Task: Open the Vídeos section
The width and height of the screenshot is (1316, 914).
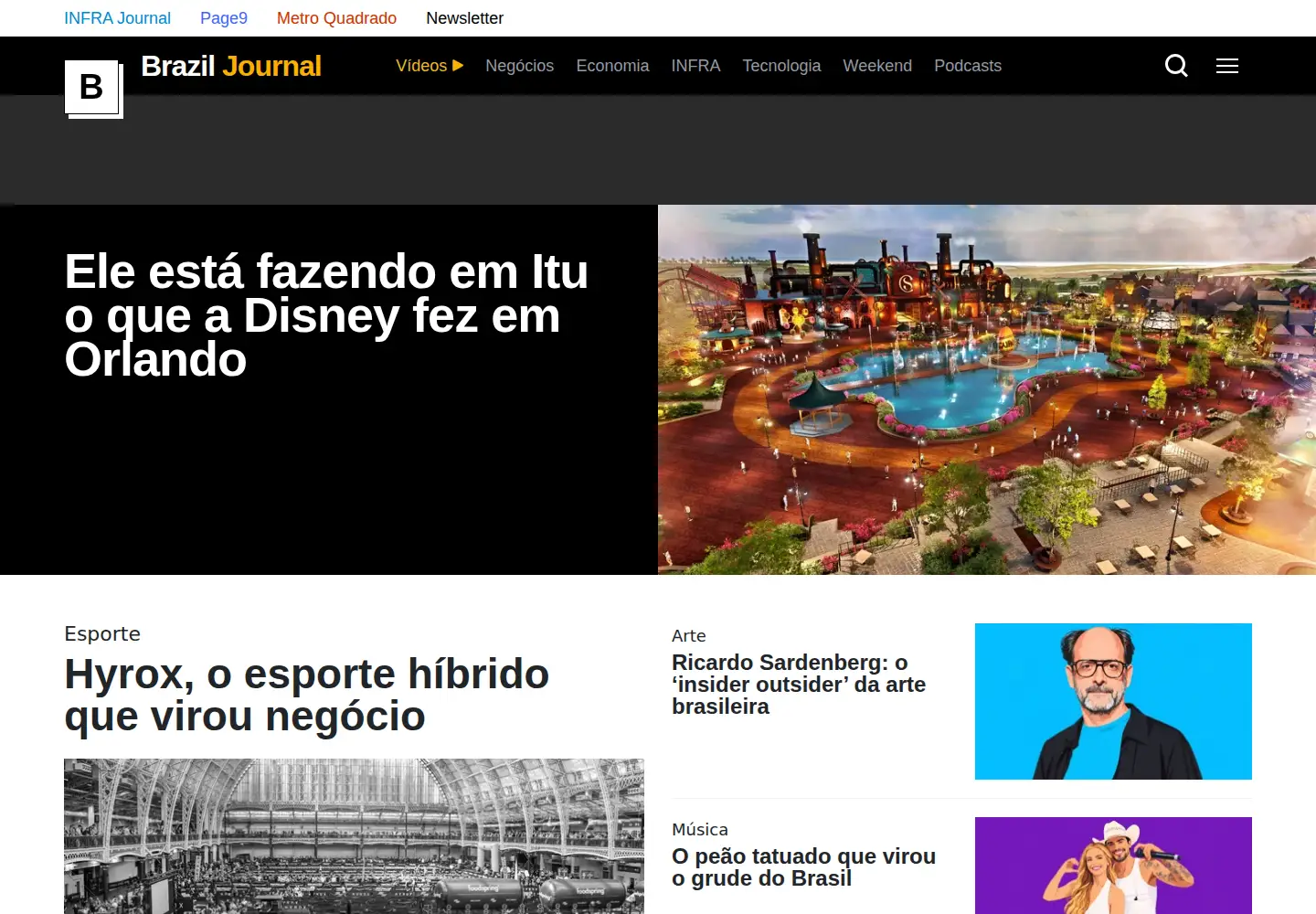Action: tap(430, 66)
